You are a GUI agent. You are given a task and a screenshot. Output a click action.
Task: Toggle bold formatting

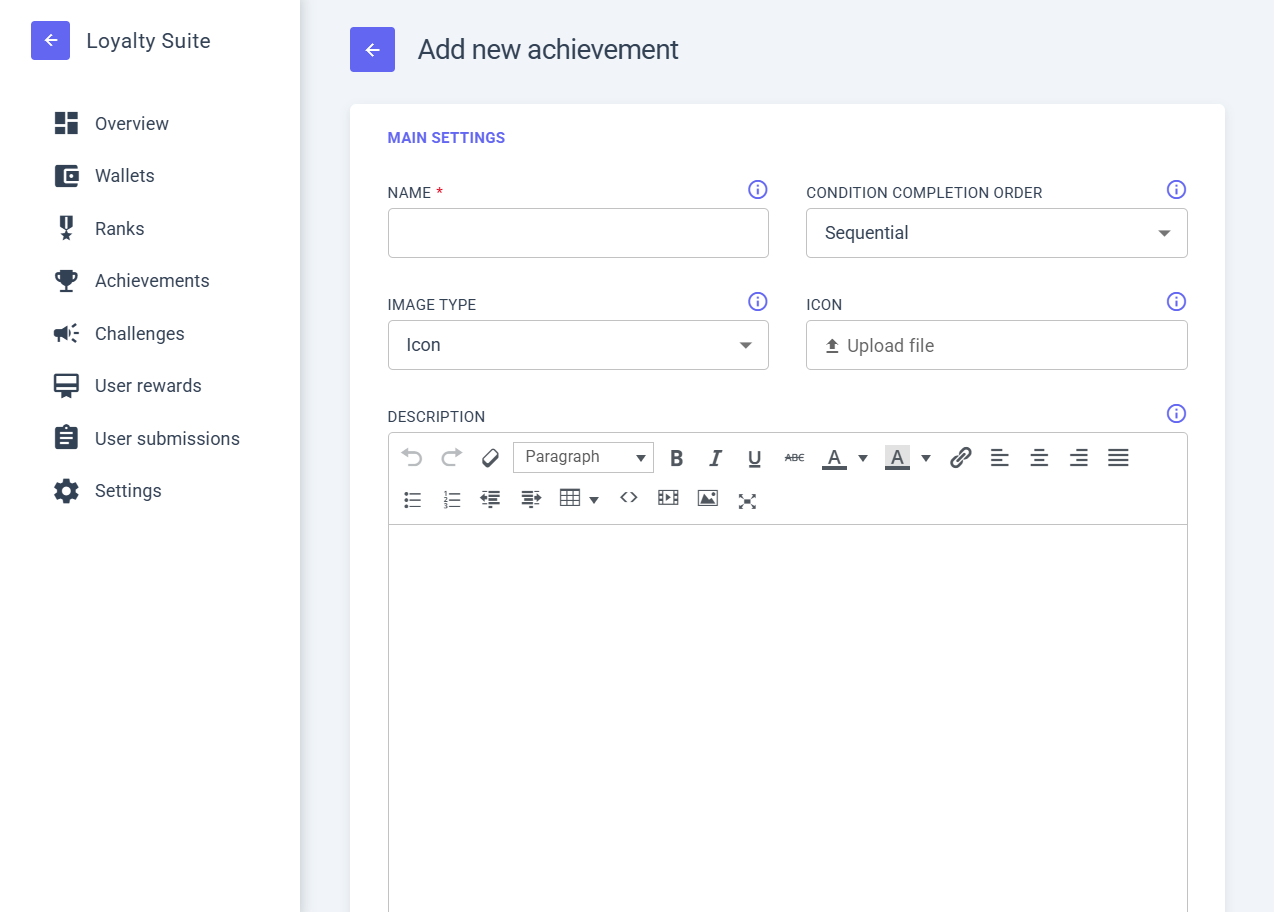click(x=676, y=458)
